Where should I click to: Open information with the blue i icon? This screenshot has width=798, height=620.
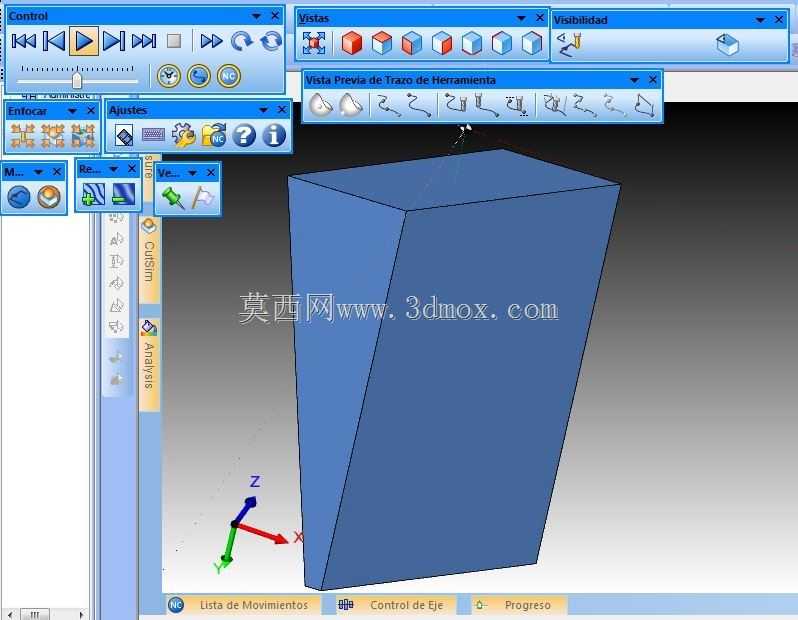(274, 135)
